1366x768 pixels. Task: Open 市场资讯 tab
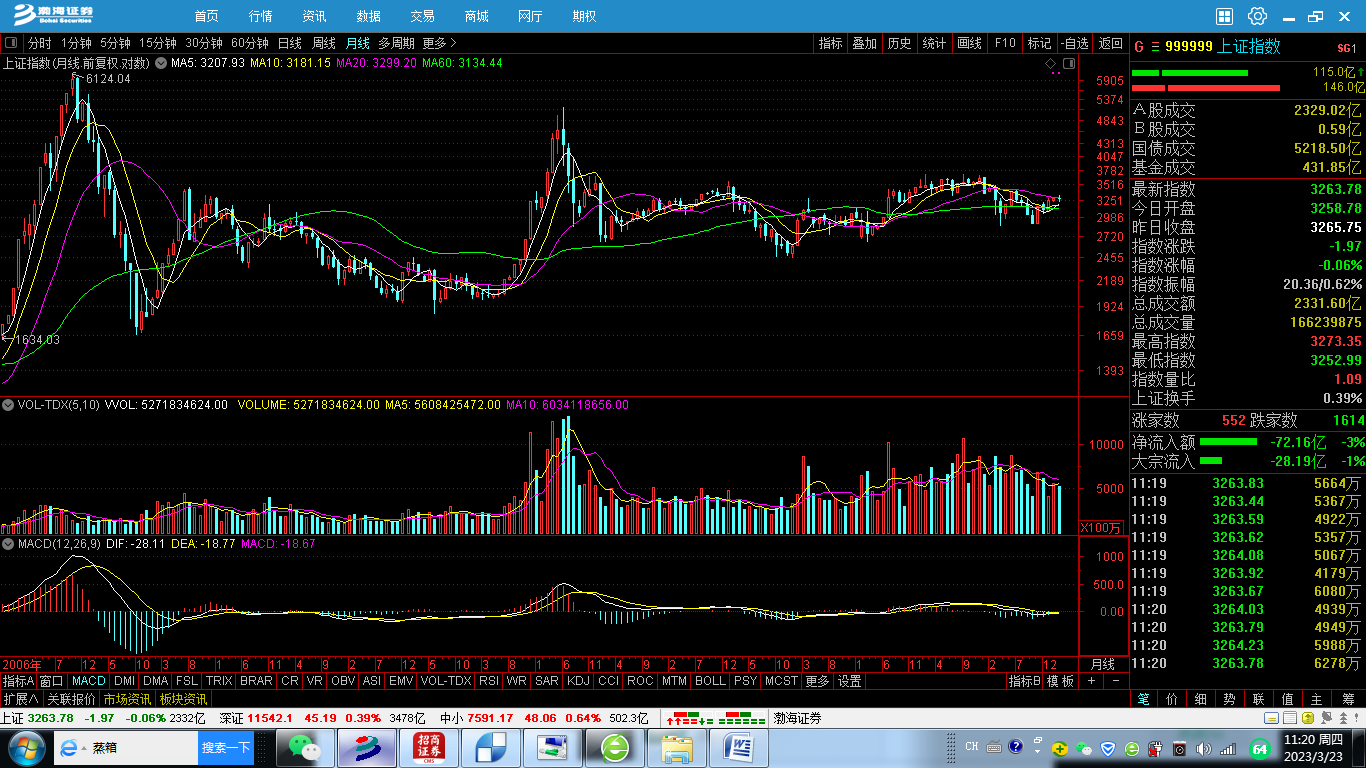point(127,699)
